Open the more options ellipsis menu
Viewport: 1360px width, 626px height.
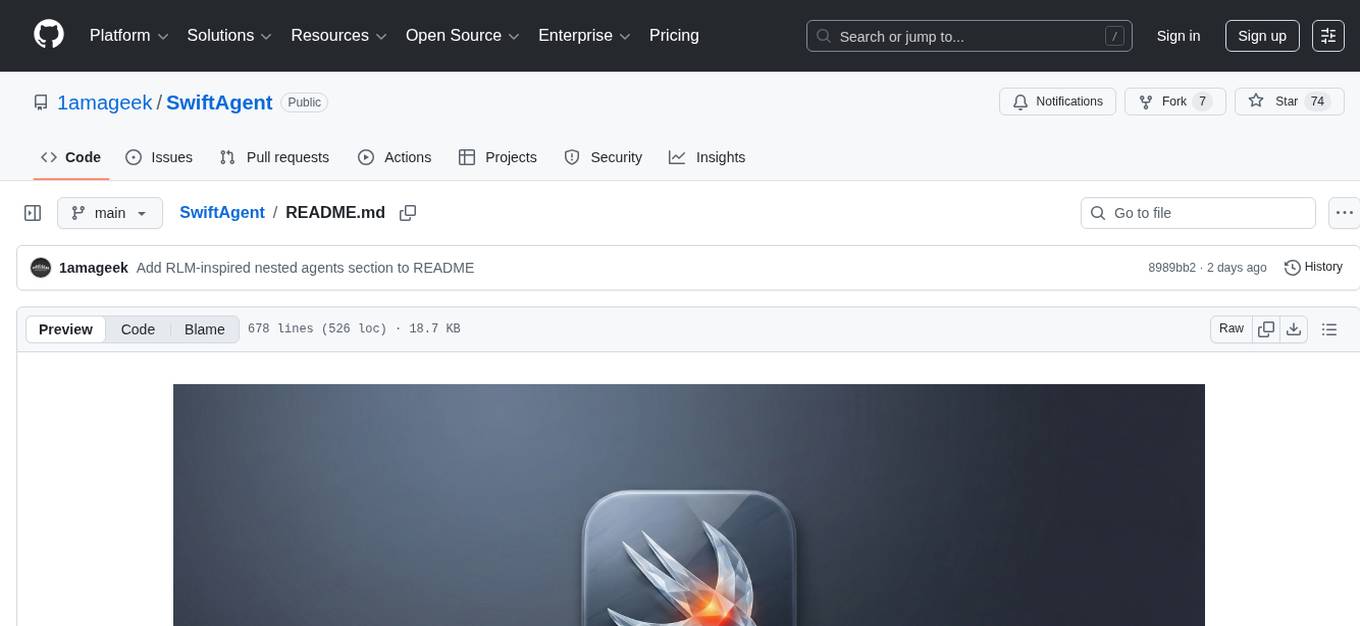pyautogui.click(x=1344, y=212)
